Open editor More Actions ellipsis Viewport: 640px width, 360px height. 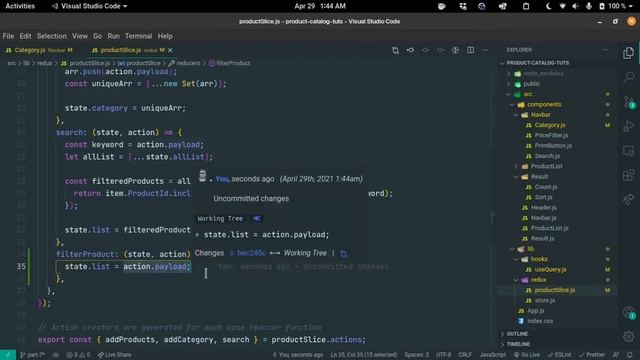(x=485, y=50)
